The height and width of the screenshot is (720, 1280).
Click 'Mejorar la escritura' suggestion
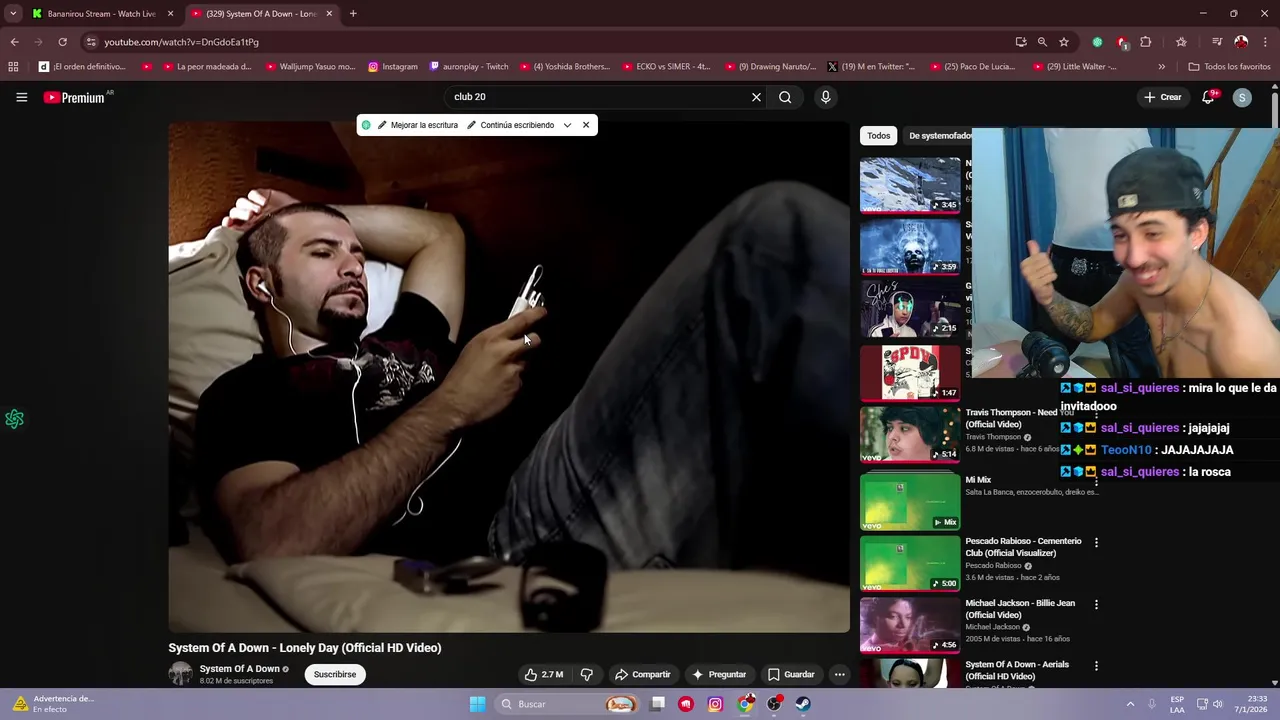pos(418,125)
